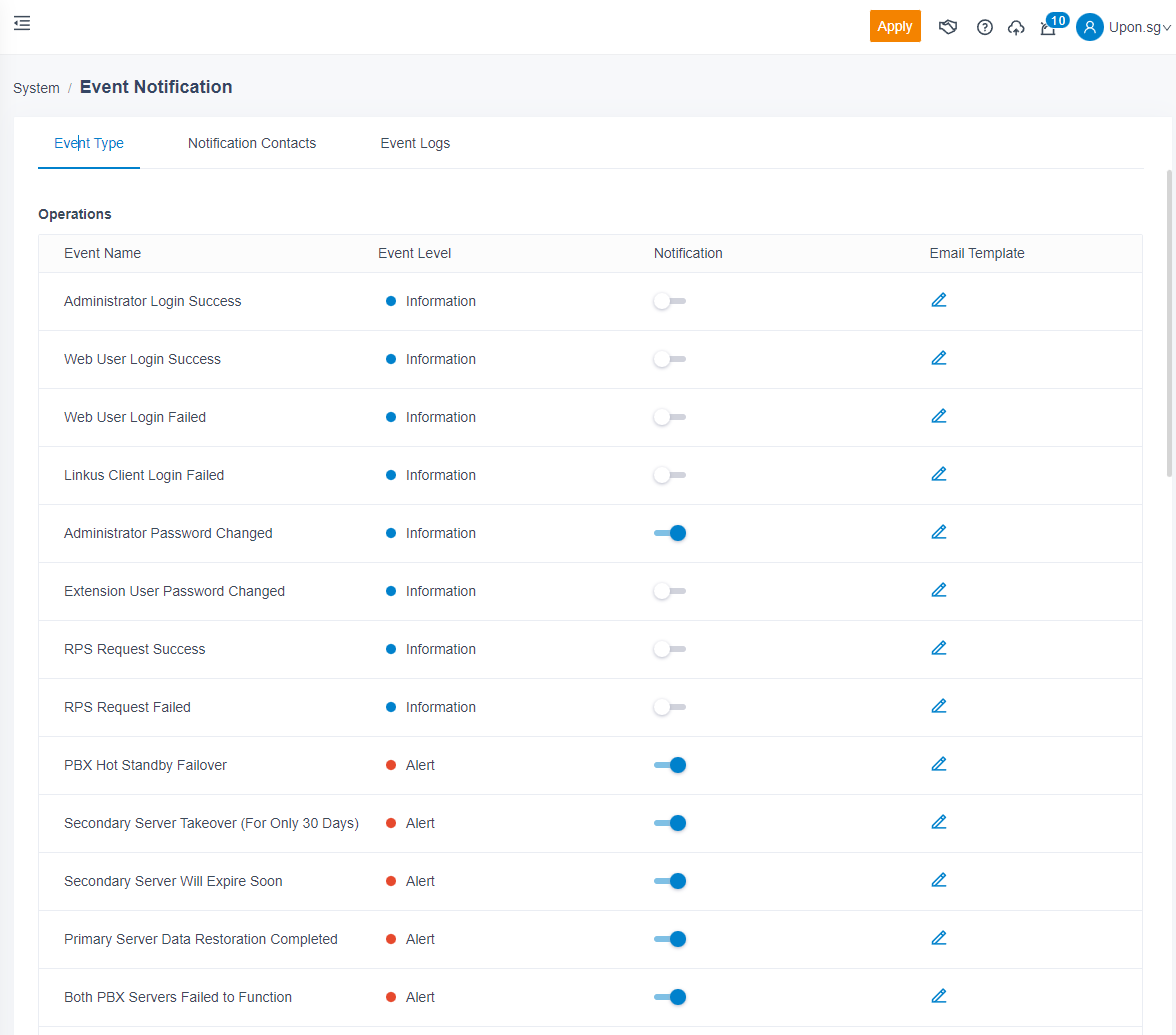Turn off Secondary Server Will Expire Soon notification
Image resolution: width=1176 pixels, height=1035 pixels.
(669, 881)
